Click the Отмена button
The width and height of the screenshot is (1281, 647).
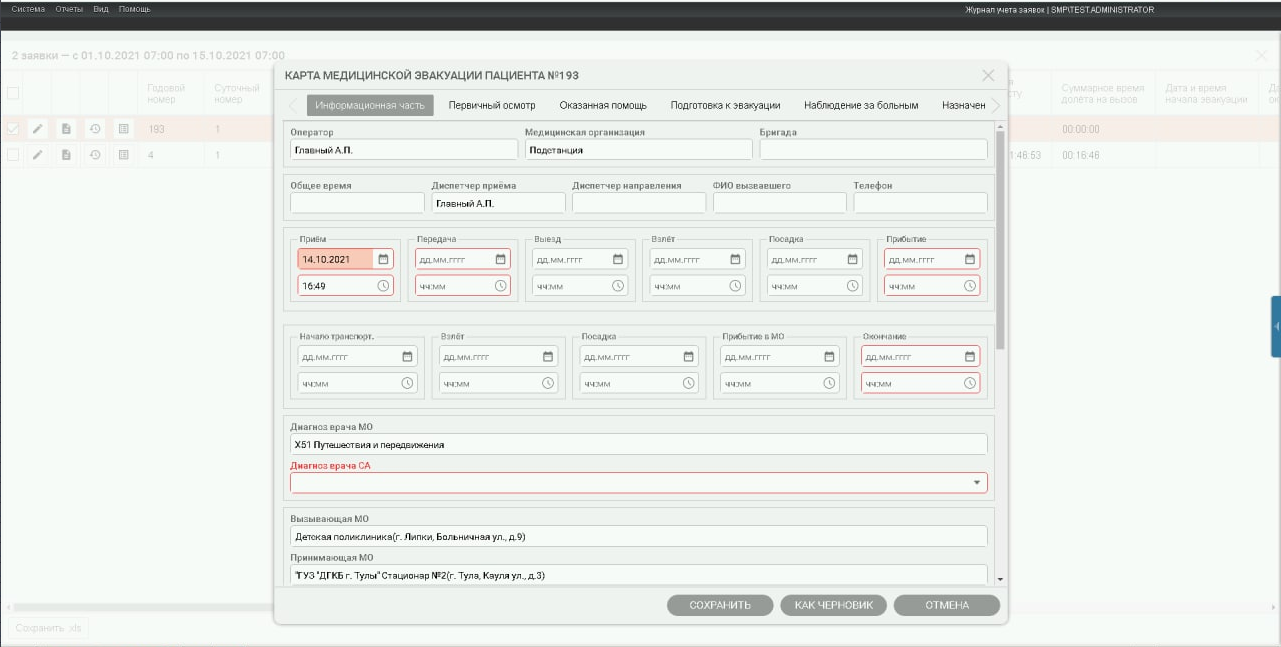947,605
